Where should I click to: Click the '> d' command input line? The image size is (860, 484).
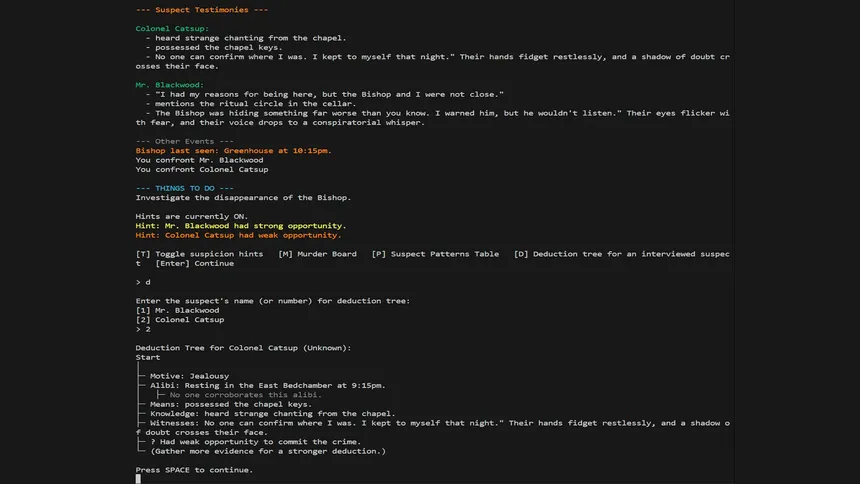(x=143, y=282)
